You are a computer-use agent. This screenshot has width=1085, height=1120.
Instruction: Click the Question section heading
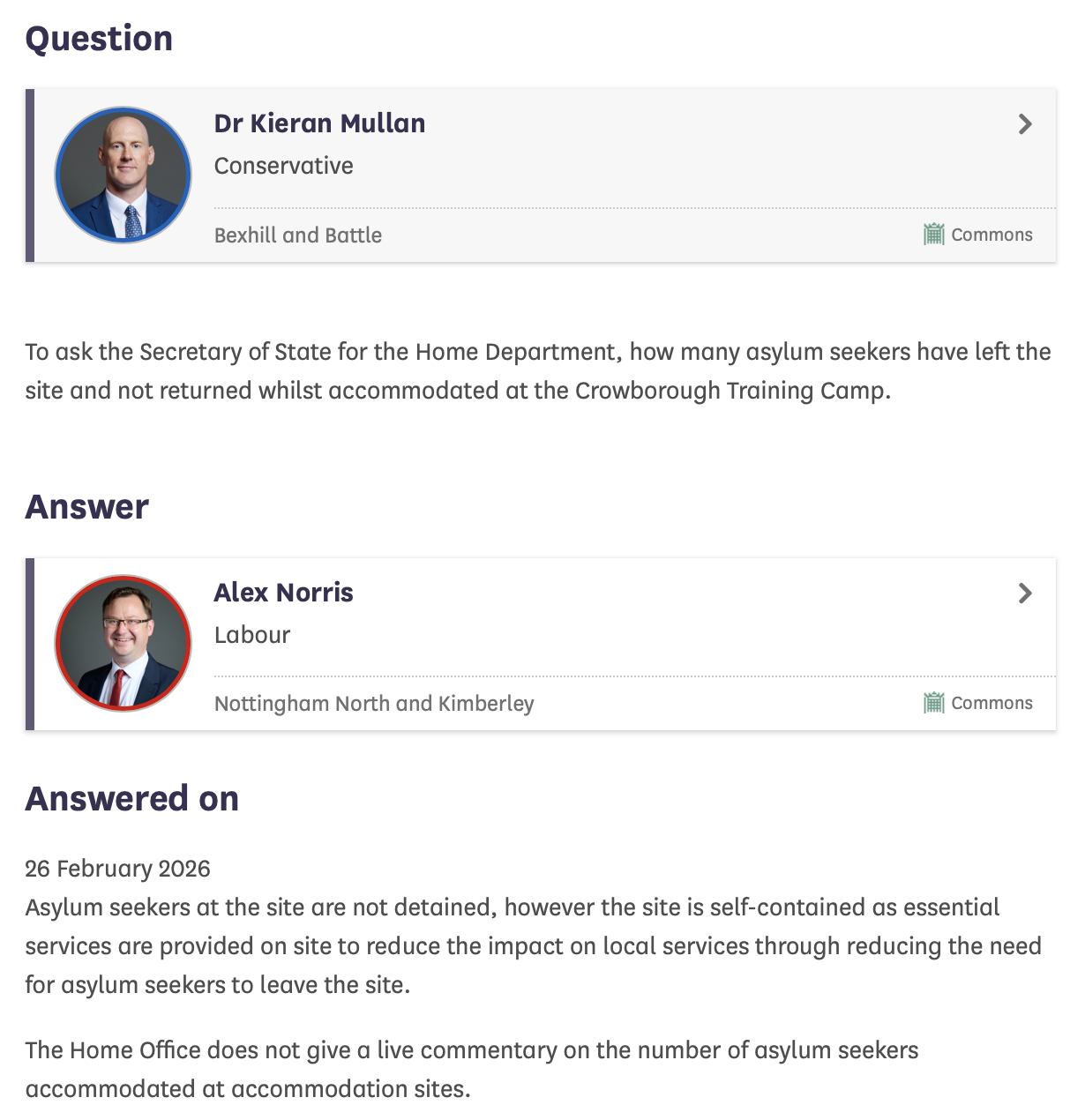(99, 39)
